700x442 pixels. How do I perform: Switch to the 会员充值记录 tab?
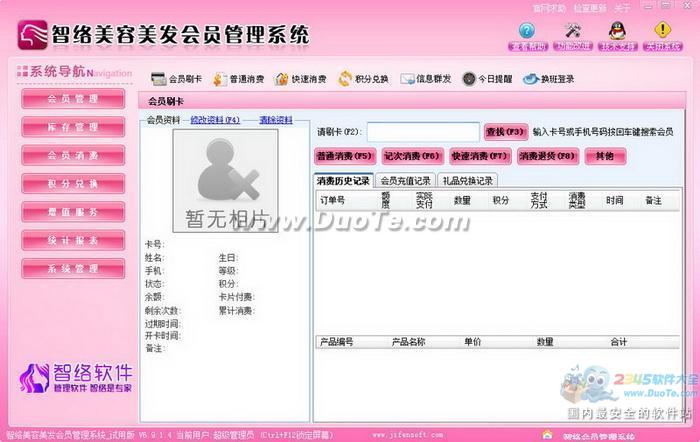coord(405,181)
